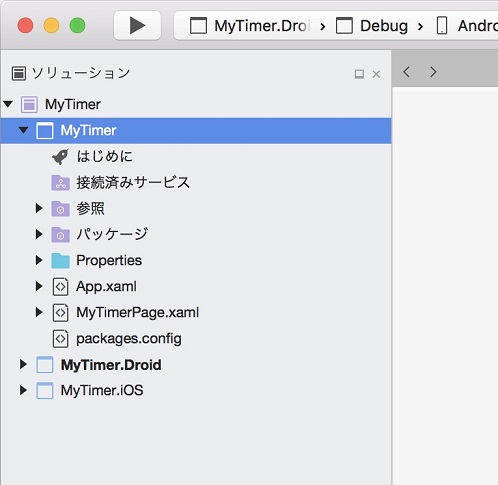
Task: Close the ソリューション panel
Action: coord(376,74)
